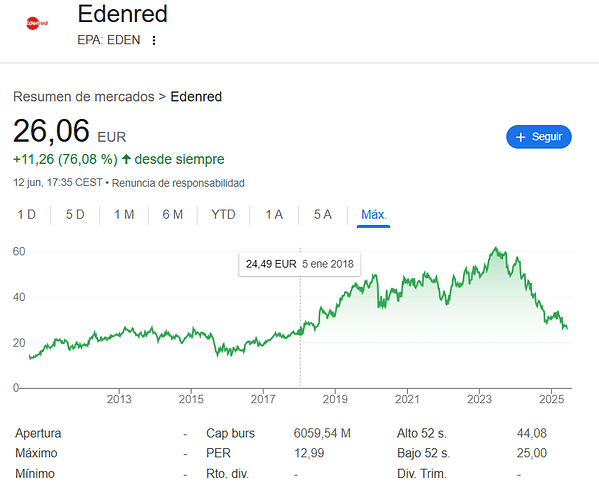This screenshot has width=599, height=500.
Task: Click the 24,49 EUR chart tooltip
Action: click(x=300, y=264)
